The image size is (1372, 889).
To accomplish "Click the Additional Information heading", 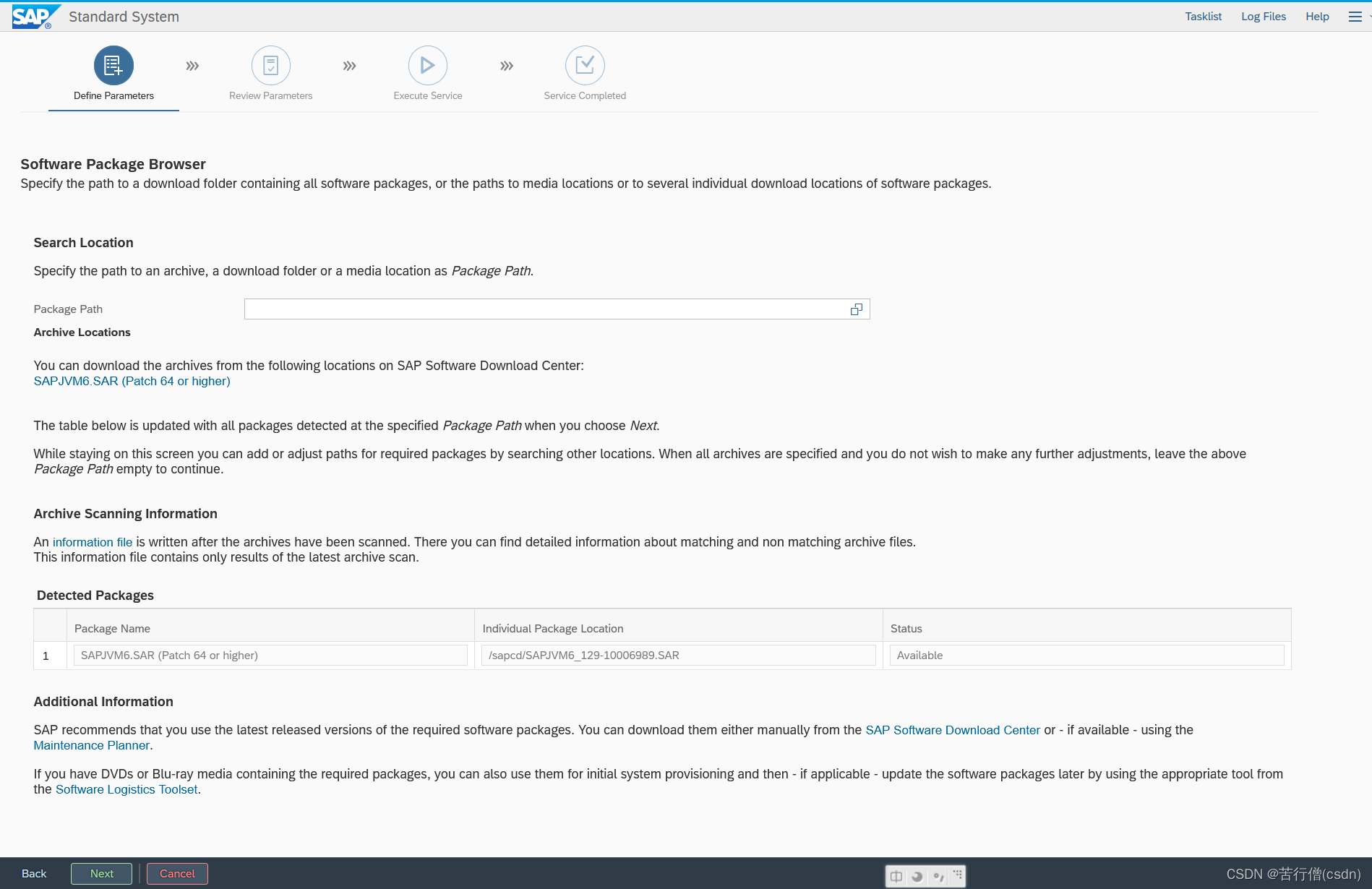I will [x=103, y=702].
